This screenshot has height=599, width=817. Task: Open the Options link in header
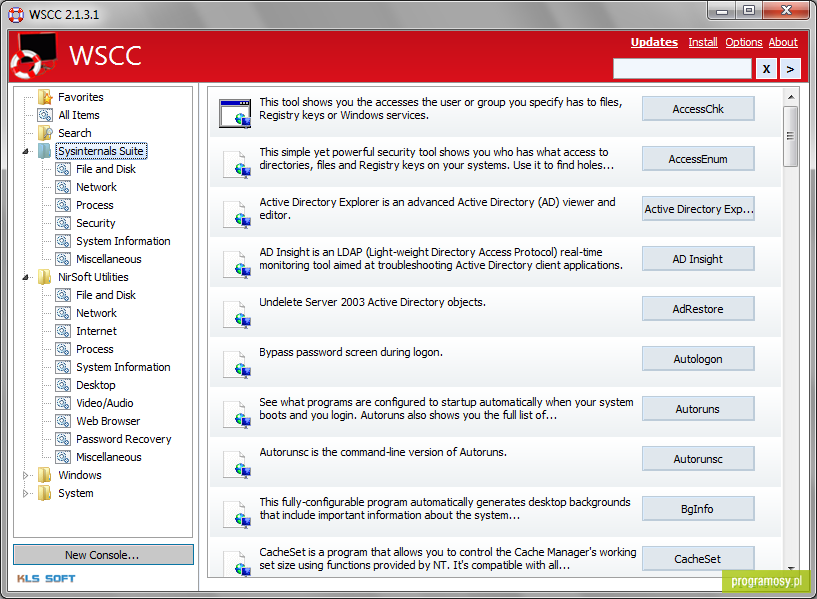click(744, 42)
